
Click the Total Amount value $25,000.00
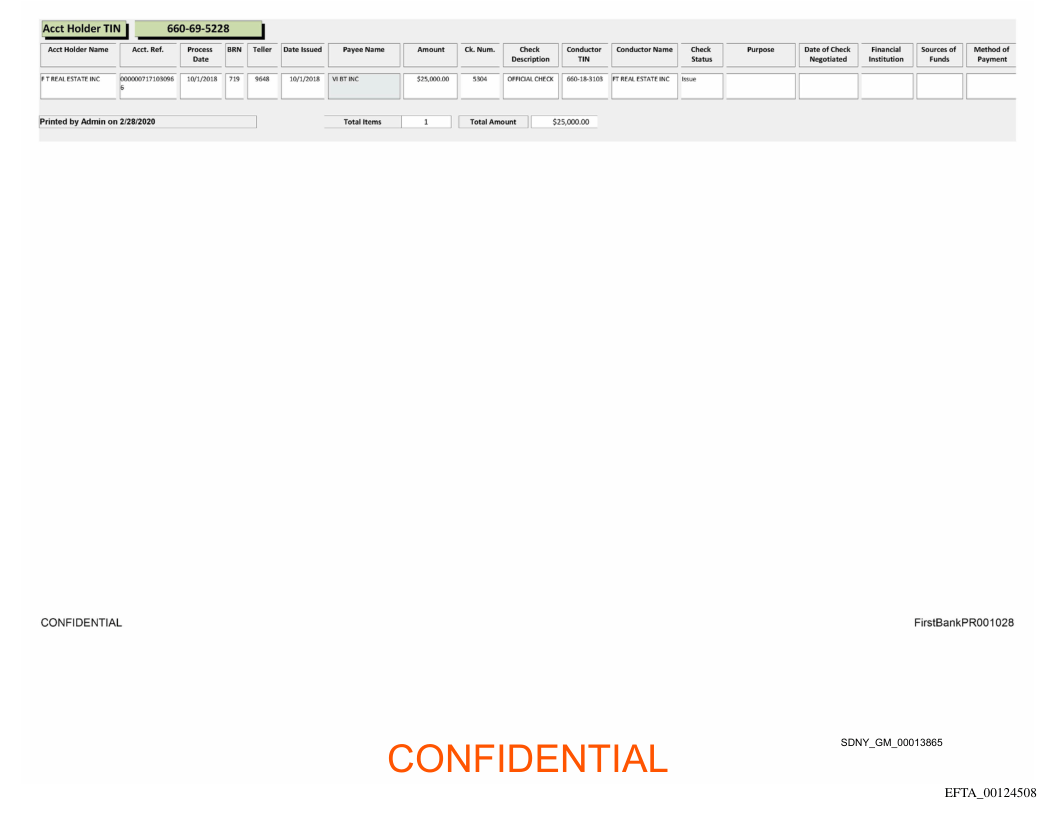[x=570, y=122]
